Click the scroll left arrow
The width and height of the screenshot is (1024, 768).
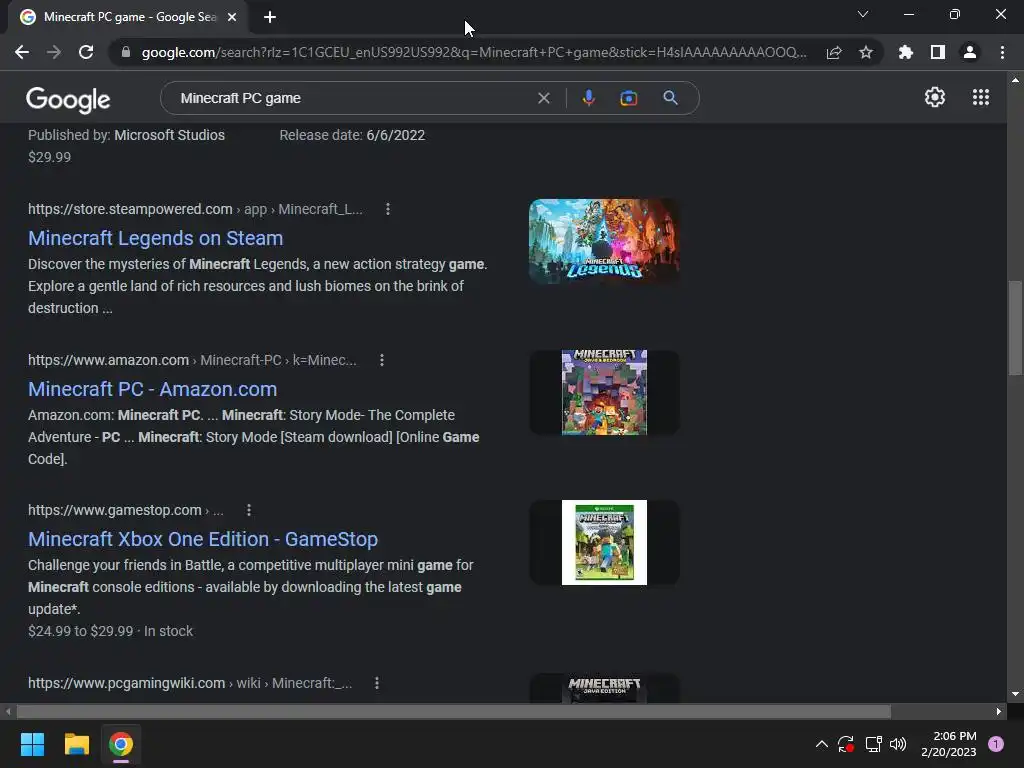click(8, 711)
